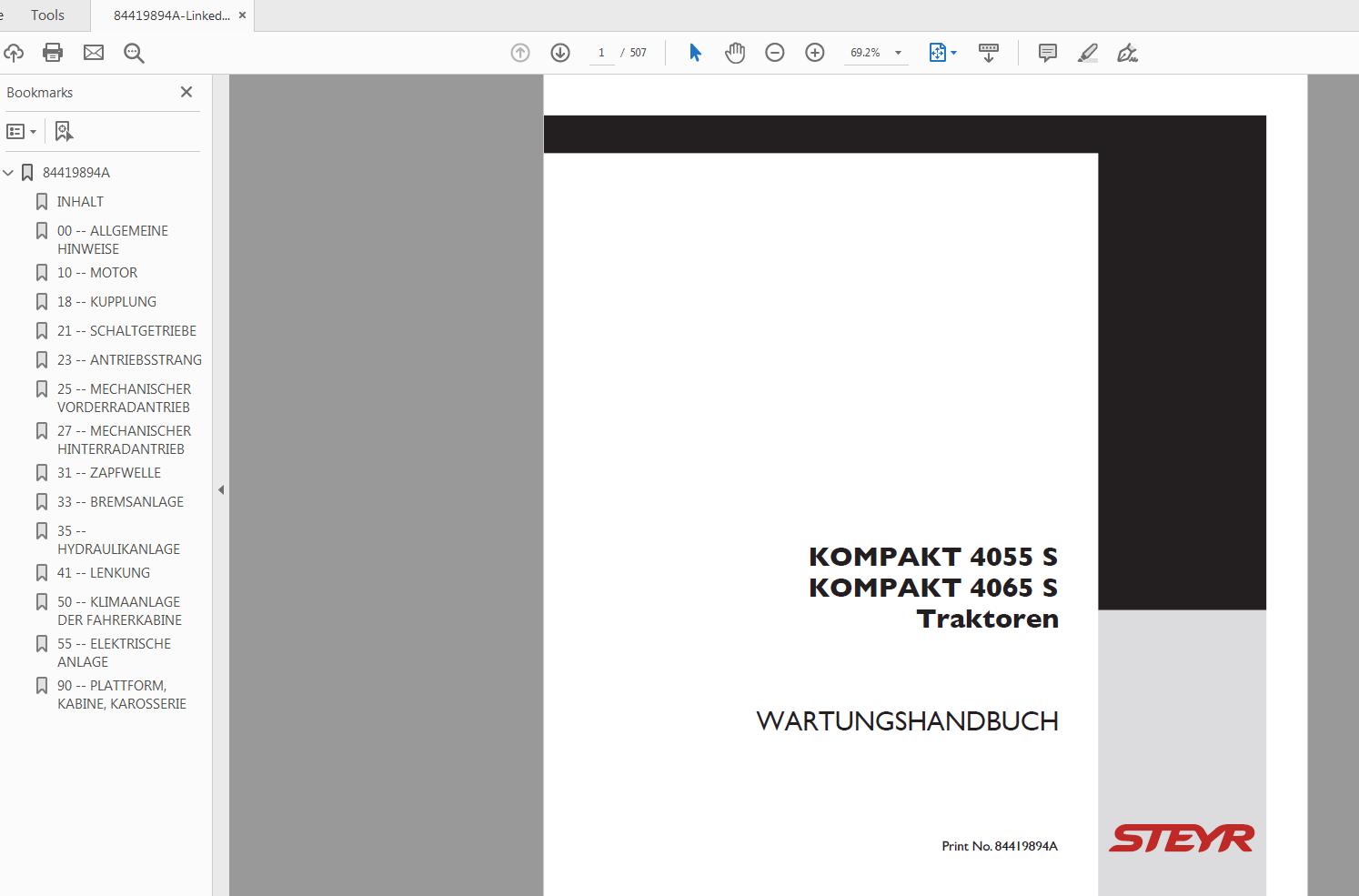
Task: Click the Traktoren heading text
Action: tap(988, 619)
